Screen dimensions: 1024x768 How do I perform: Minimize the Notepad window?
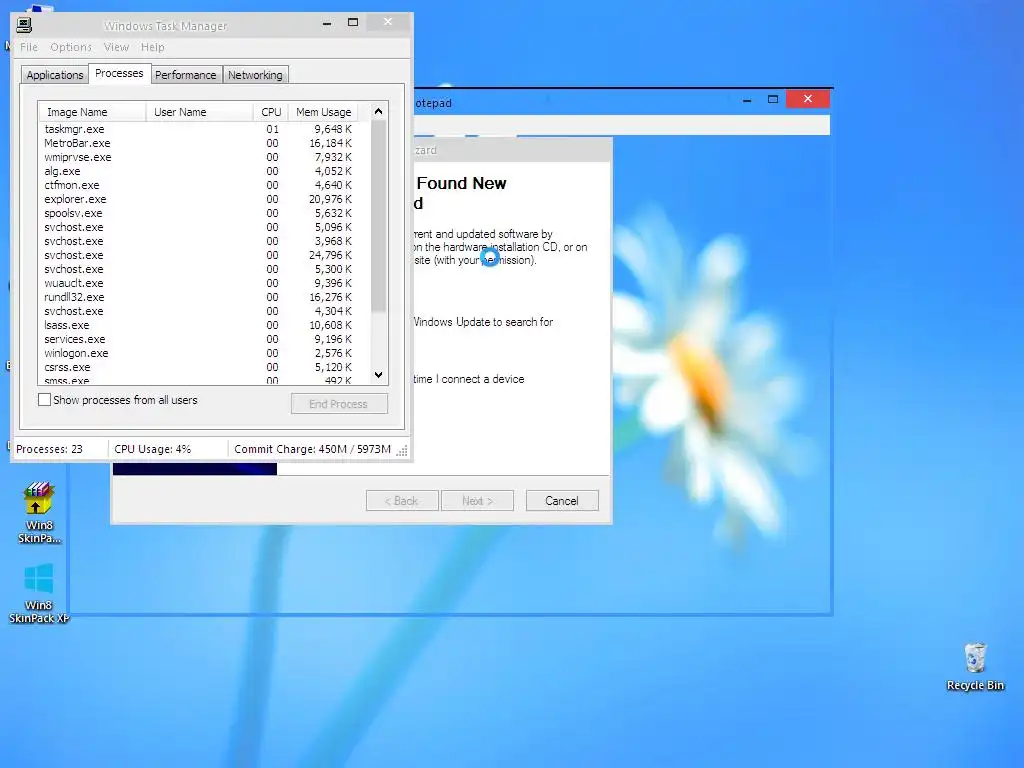[x=747, y=99]
